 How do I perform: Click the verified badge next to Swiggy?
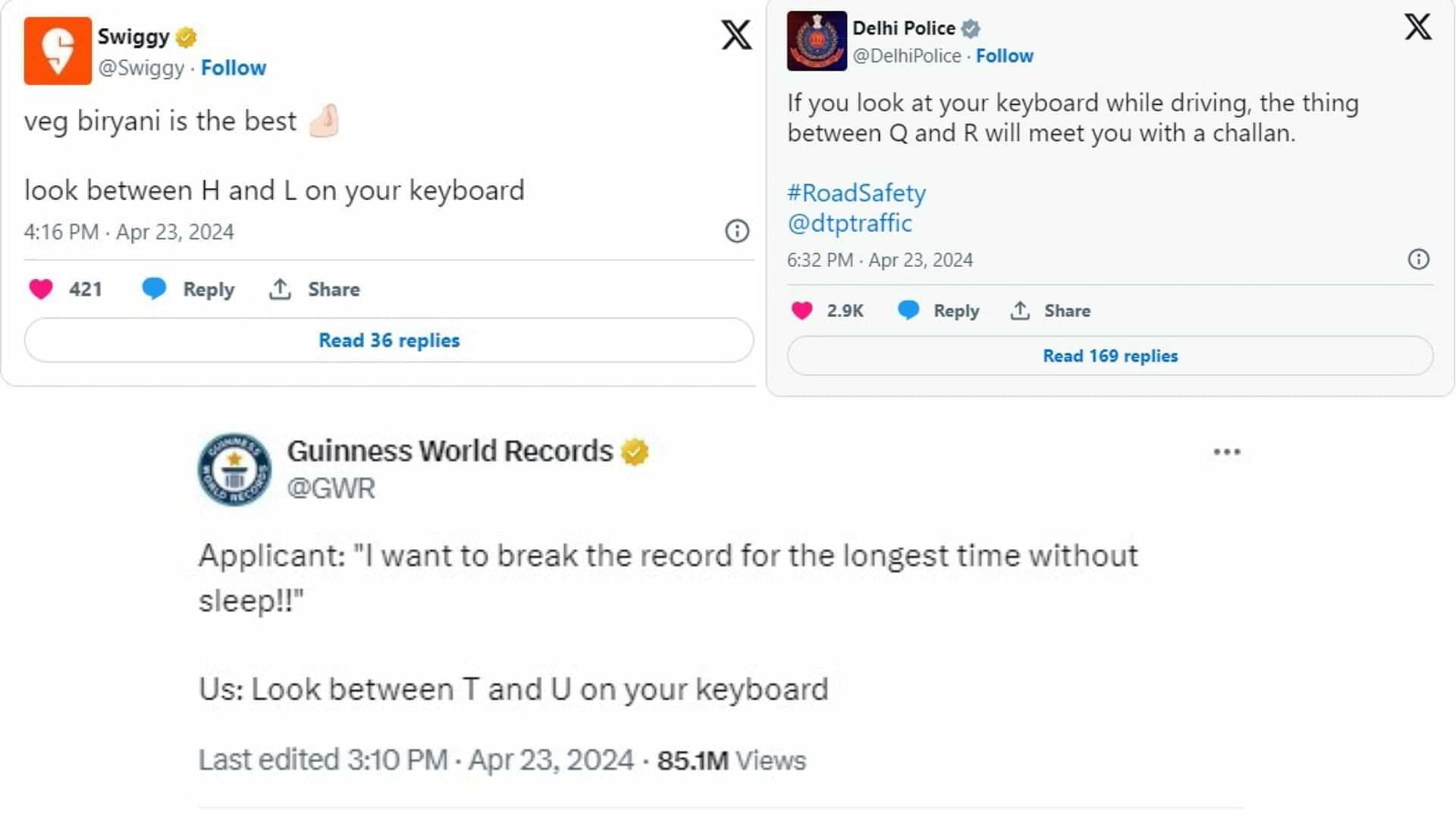pyautogui.click(x=185, y=36)
